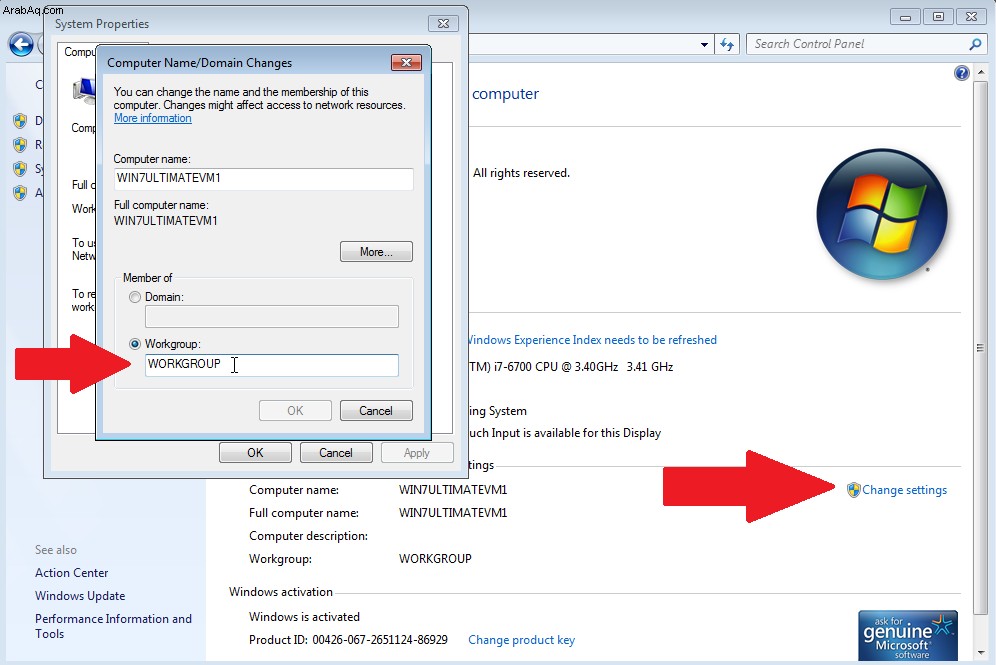Select the Workgroup radio button
The image size is (996, 665).
[x=135, y=344]
